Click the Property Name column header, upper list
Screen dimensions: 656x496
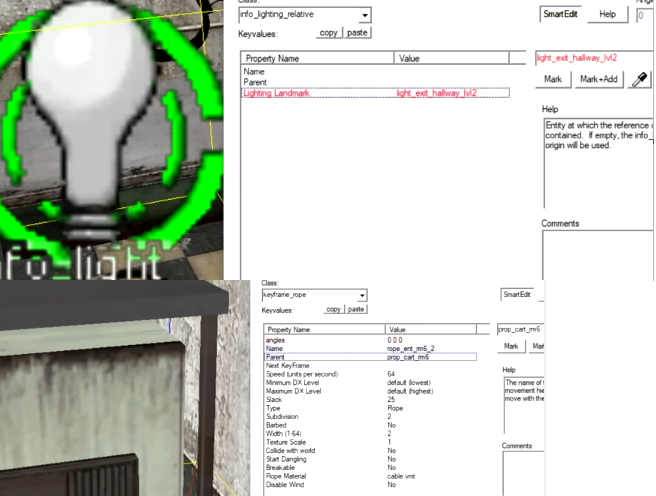click(318, 59)
